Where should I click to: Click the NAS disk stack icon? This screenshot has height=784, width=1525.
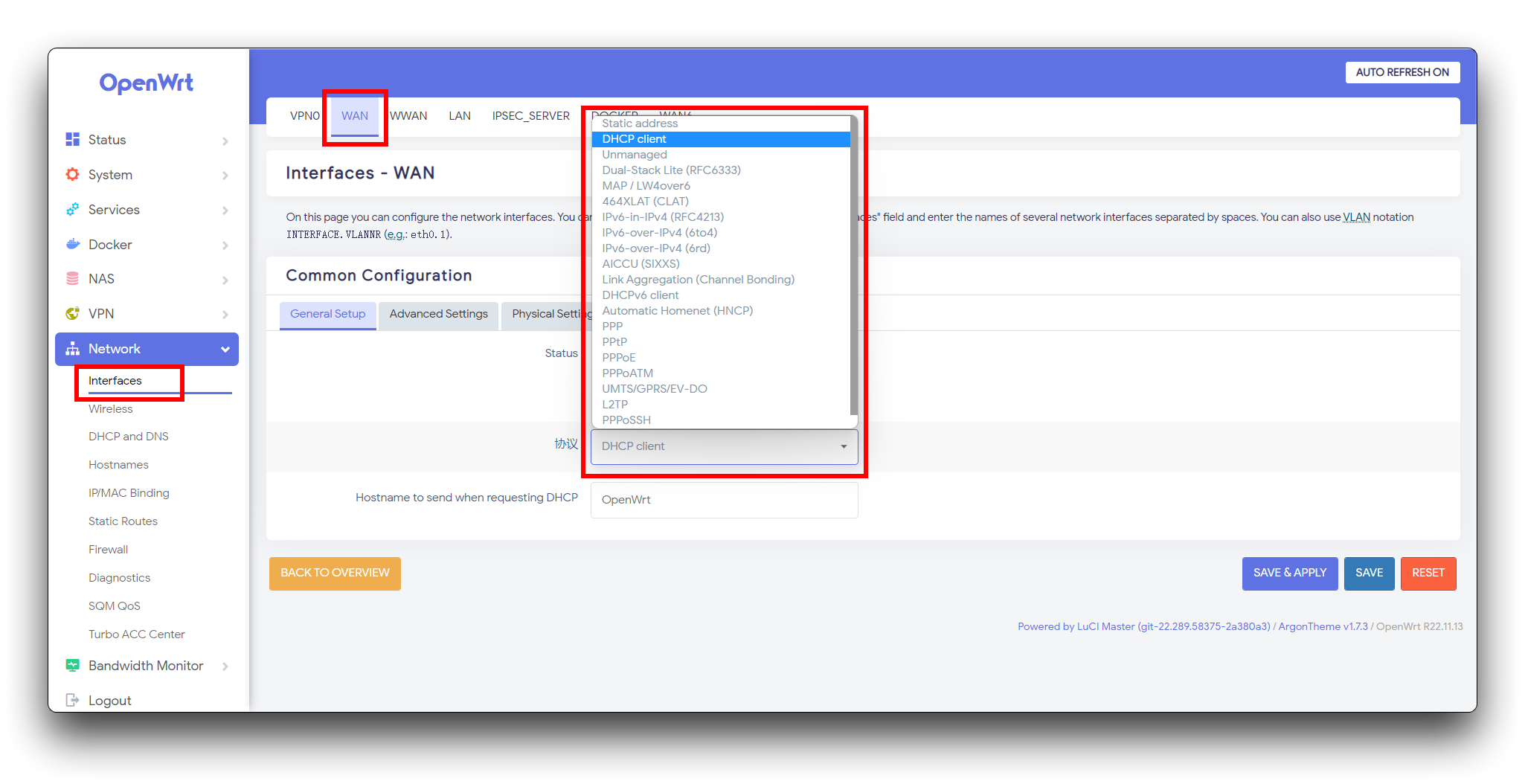(72, 278)
